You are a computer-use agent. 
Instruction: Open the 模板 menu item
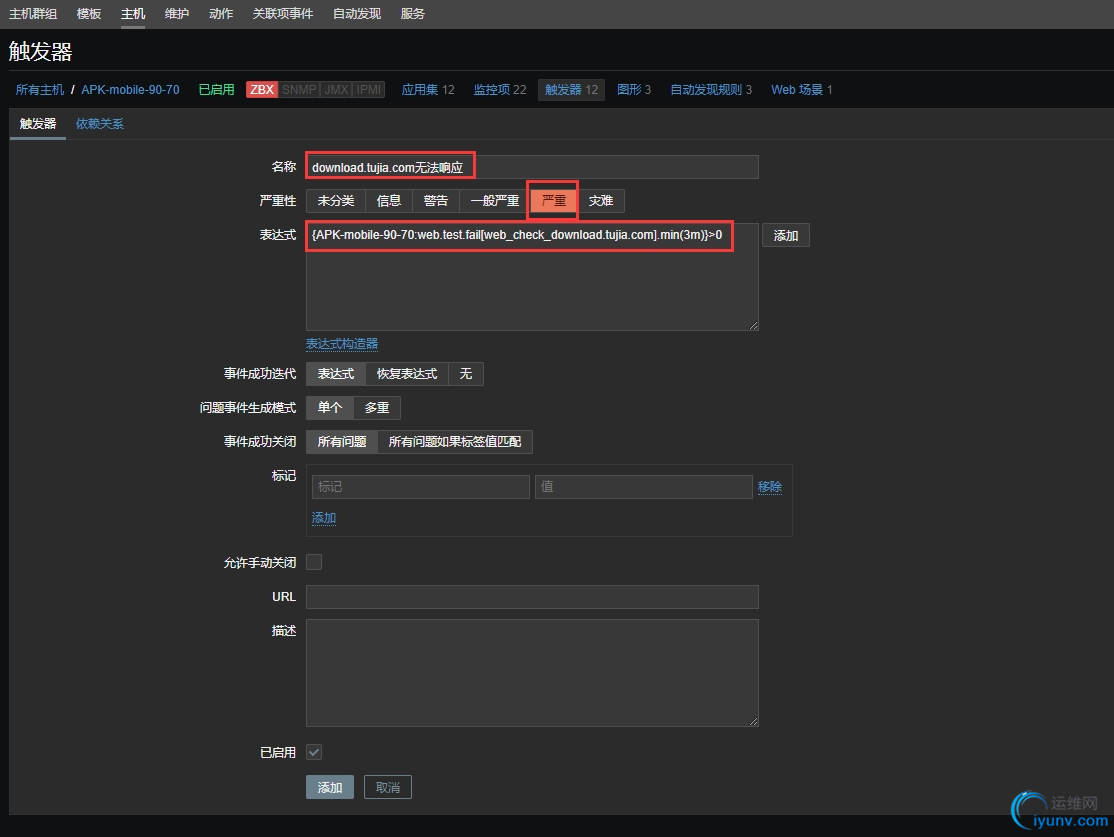89,14
